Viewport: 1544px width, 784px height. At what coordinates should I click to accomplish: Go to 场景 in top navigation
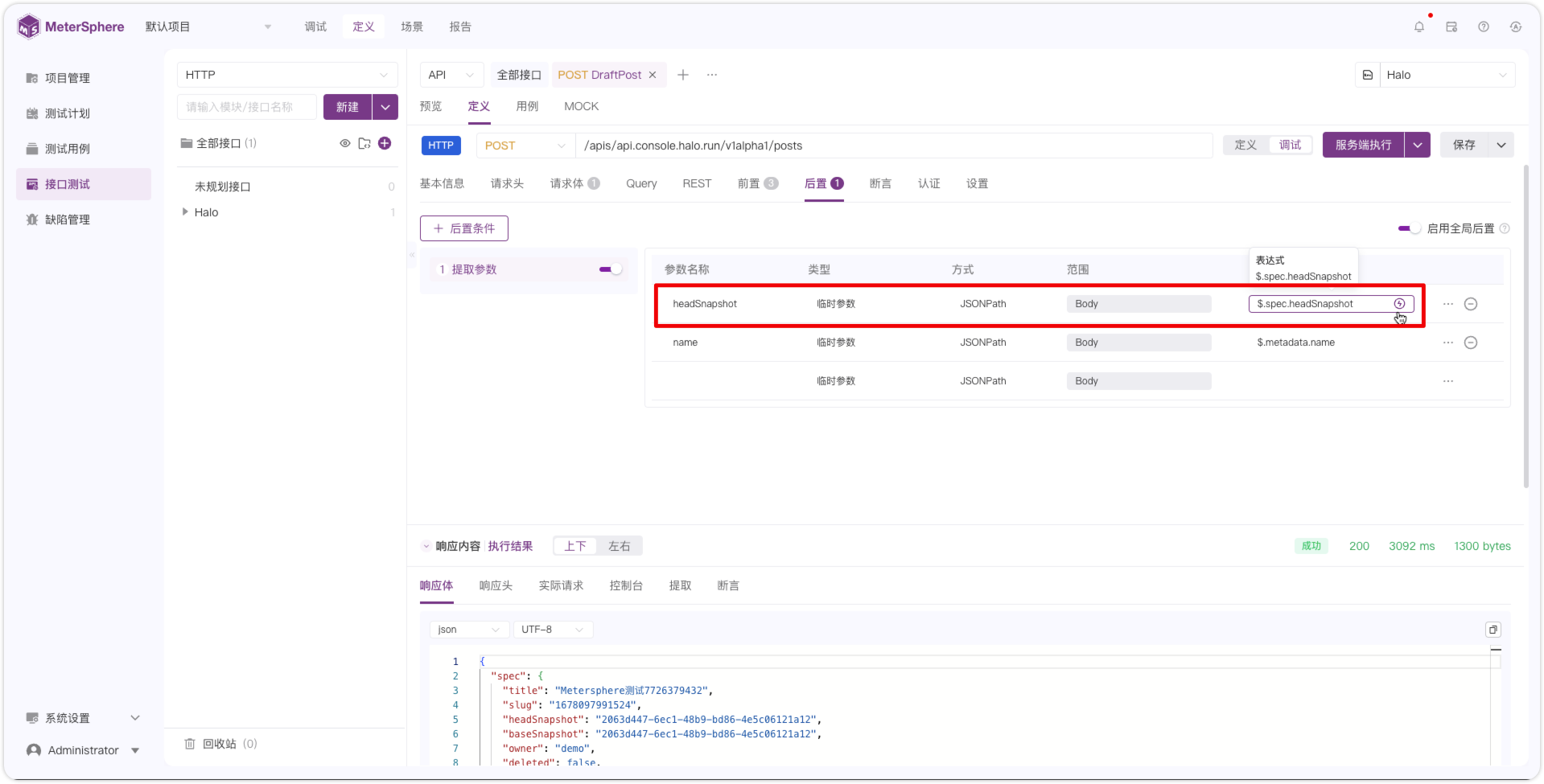pos(412,27)
